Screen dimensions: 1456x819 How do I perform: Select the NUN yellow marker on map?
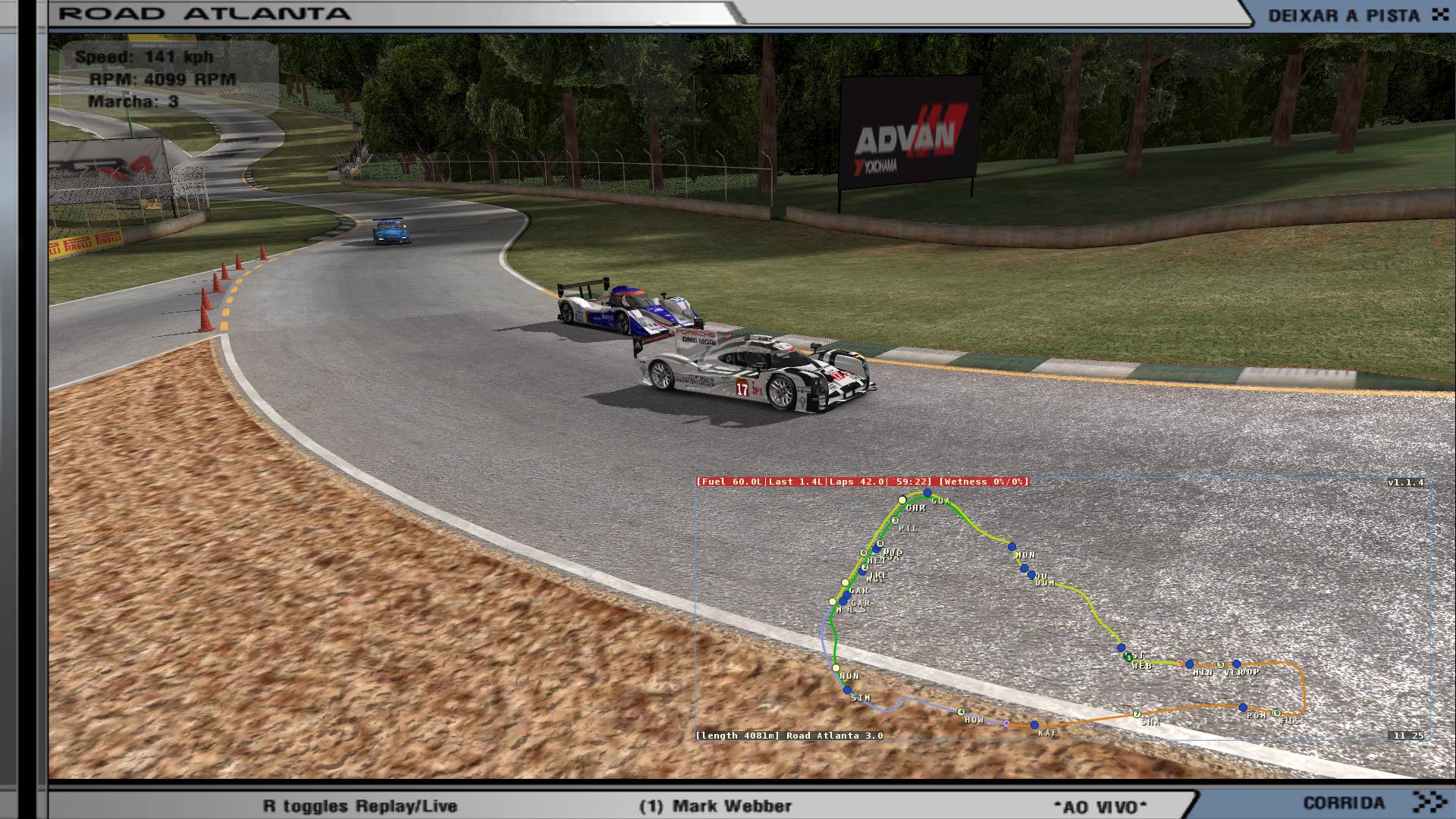(836, 668)
